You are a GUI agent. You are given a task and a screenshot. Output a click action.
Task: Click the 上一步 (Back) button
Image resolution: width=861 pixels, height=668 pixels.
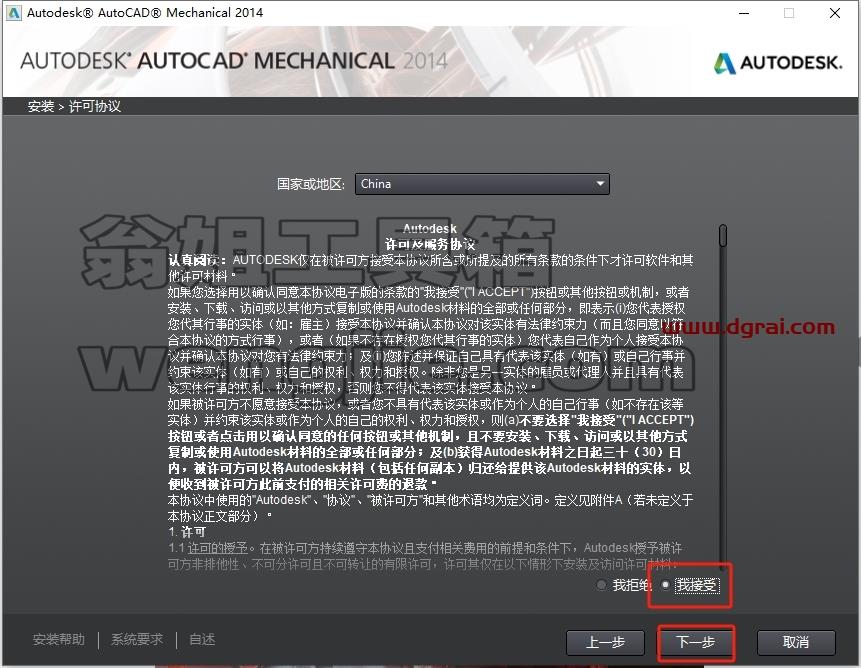coord(605,642)
